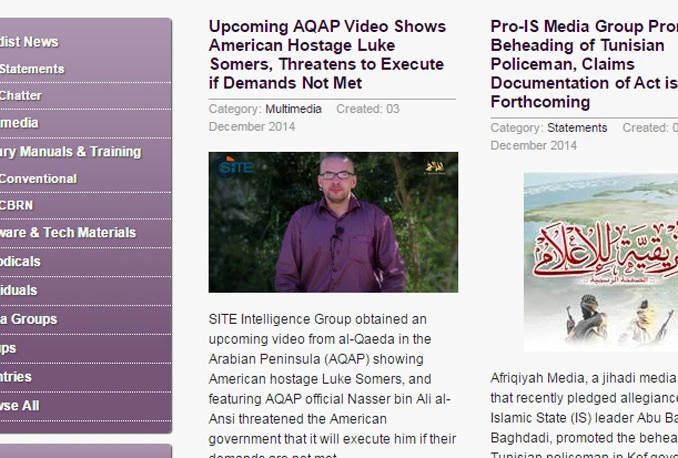Select the 'wse All' sidebar entry
Viewport: 678px width, 458px height.
(19, 406)
